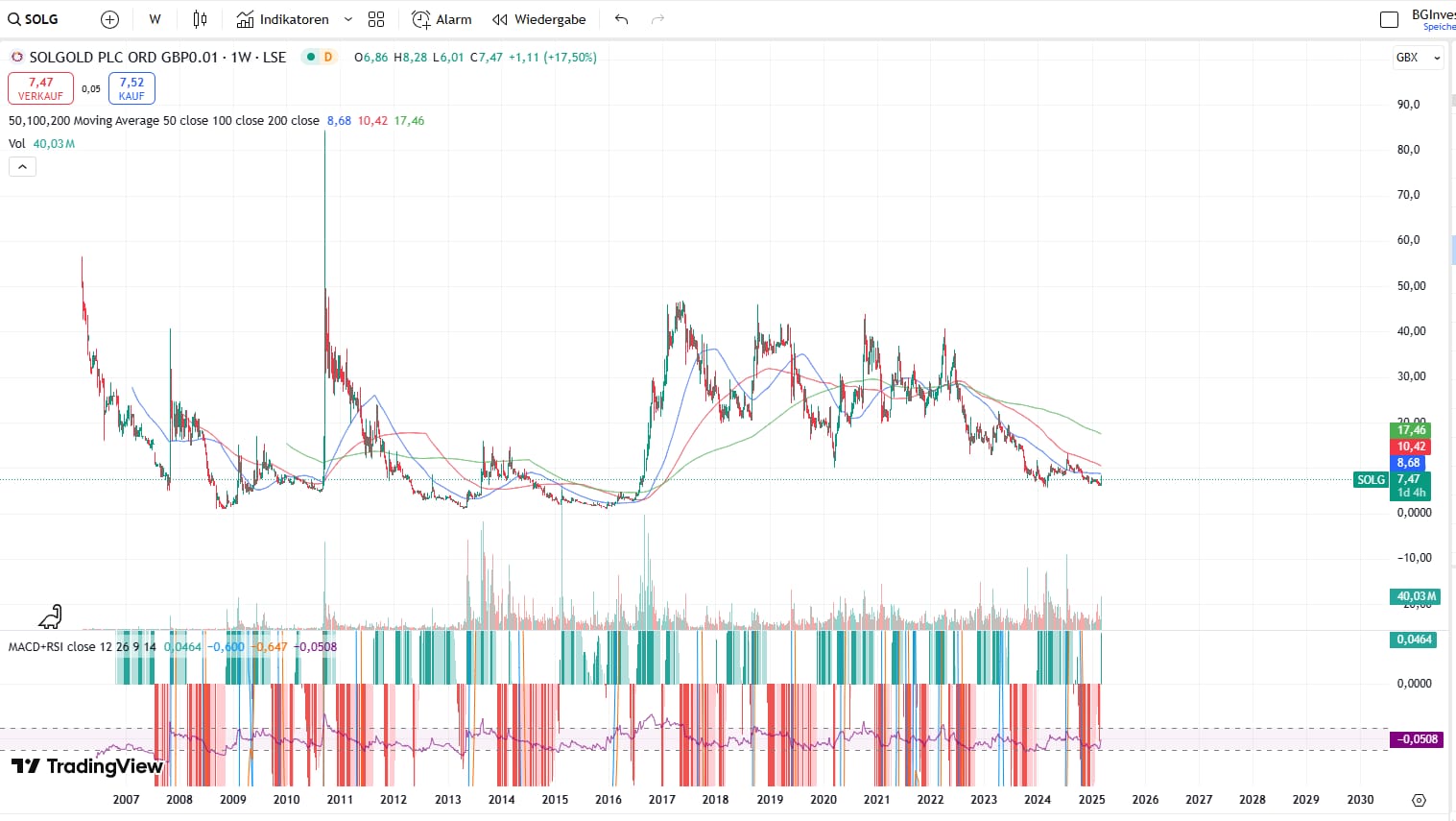Click the 2011 label on time axis
The image size is (1456, 821).
[340, 800]
